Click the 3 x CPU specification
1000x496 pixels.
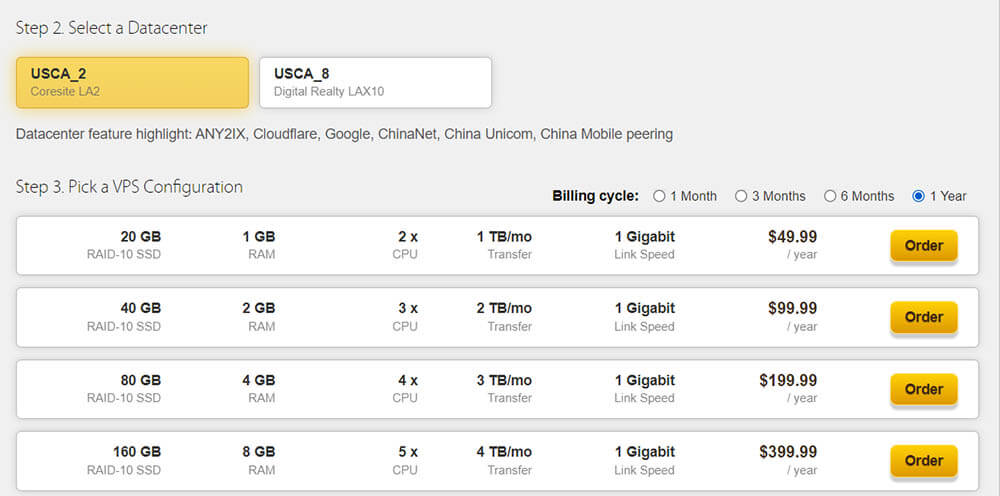(406, 317)
